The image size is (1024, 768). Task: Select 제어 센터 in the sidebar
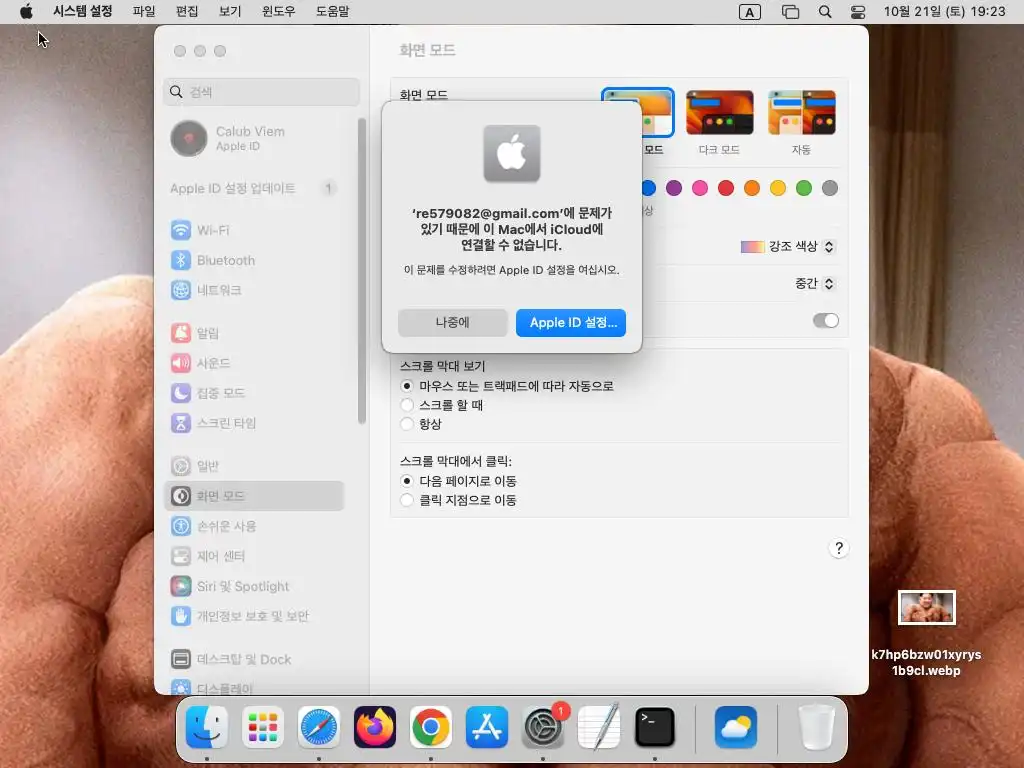[x=255, y=556]
